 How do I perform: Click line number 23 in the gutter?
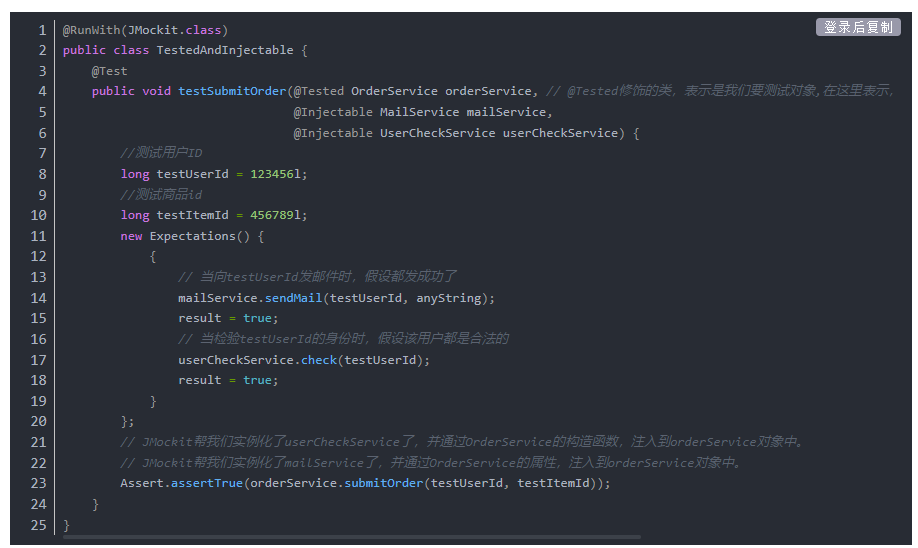coord(39,483)
